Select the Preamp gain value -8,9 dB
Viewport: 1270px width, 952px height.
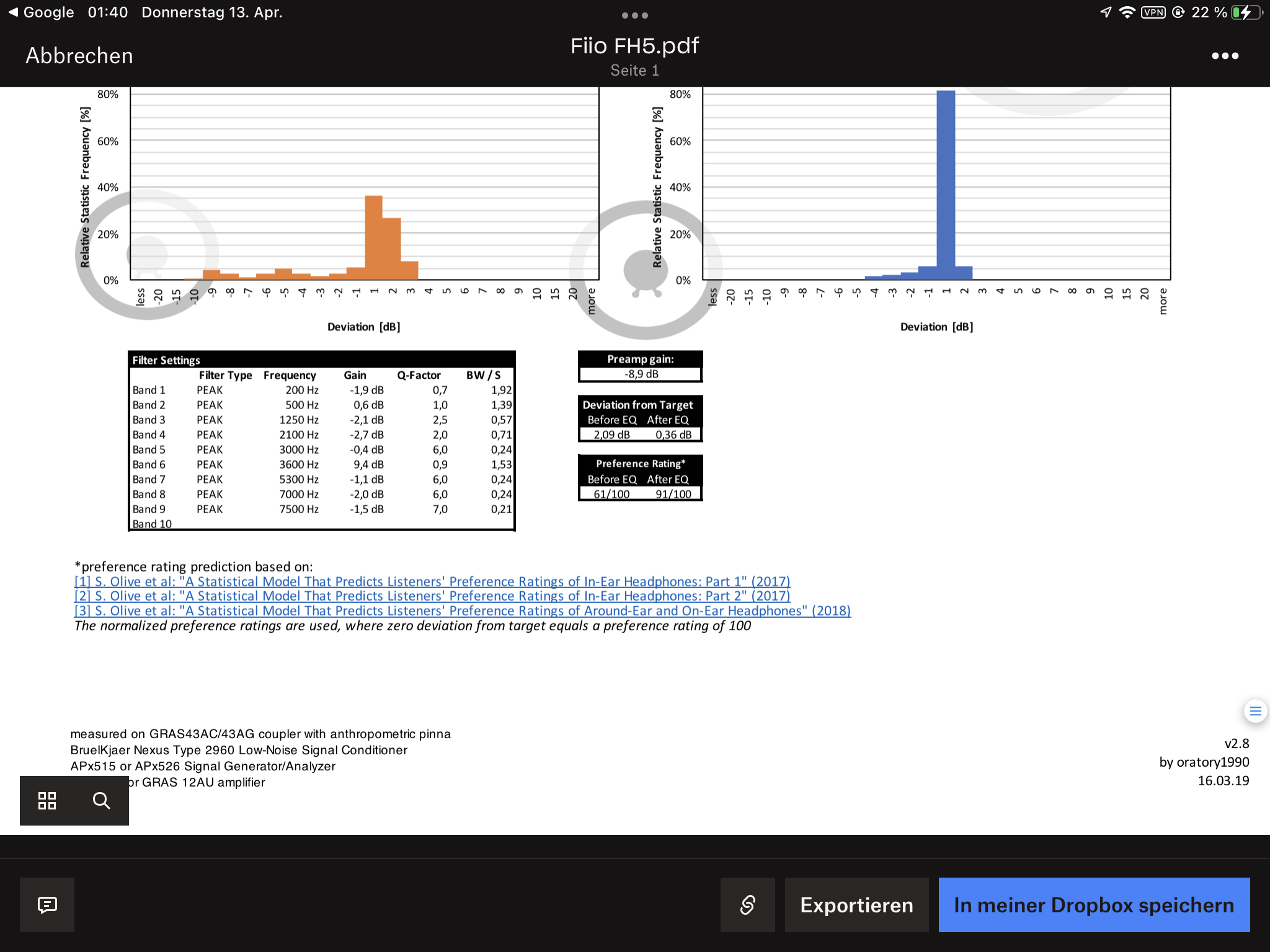pyautogui.click(x=641, y=374)
